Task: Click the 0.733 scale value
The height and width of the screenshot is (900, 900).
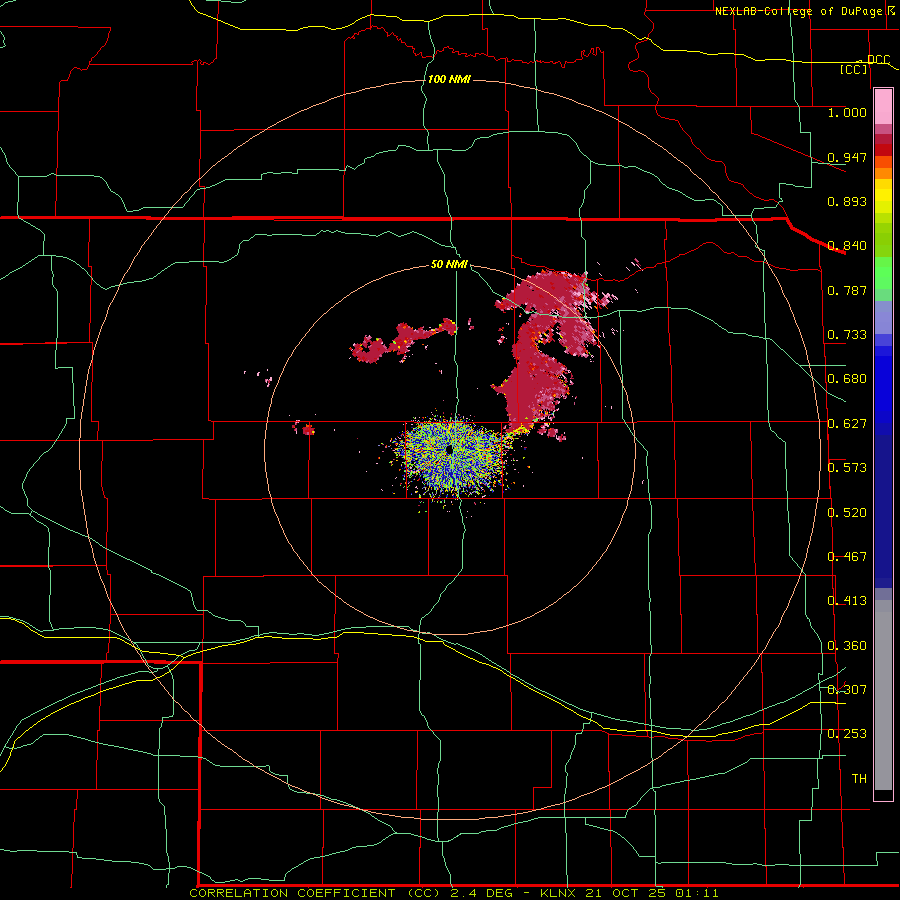Action: [847, 335]
